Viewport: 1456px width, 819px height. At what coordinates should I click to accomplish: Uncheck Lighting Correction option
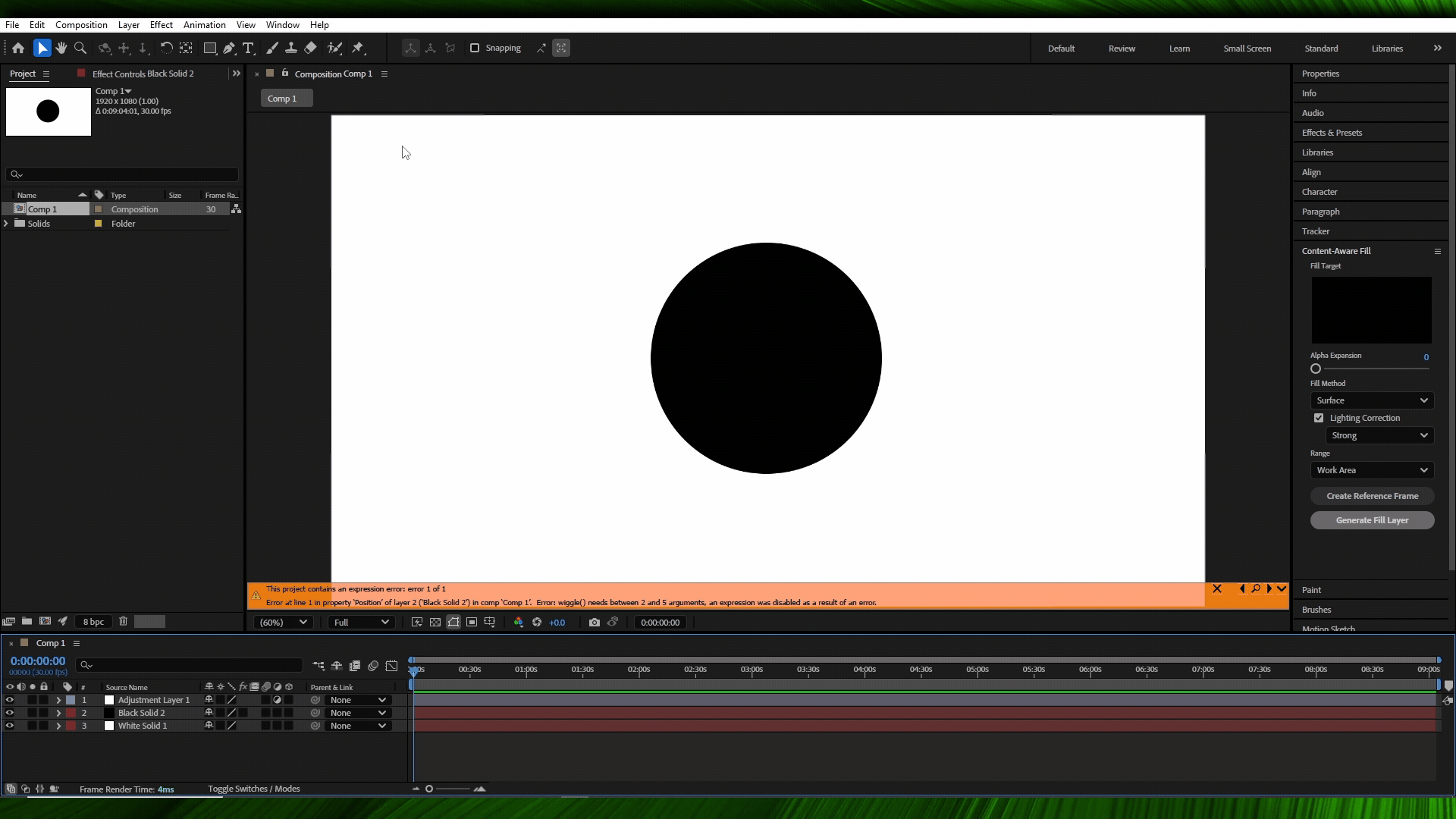pos(1319,419)
